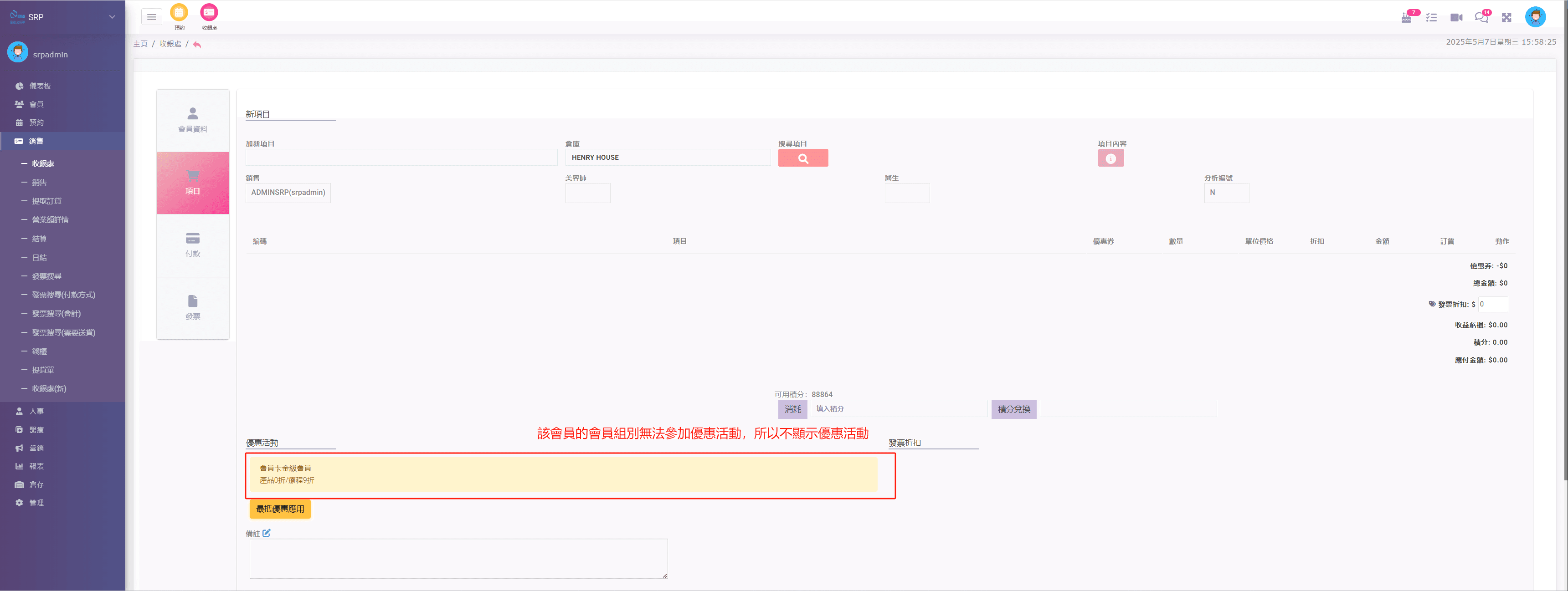Switch to the 會員資料 member info tab
This screenshot has height=591, width=1568.
pos(192,120)
